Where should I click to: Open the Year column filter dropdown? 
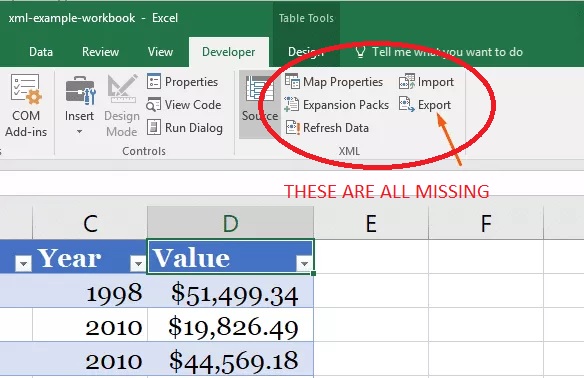[x=138, y=263]
